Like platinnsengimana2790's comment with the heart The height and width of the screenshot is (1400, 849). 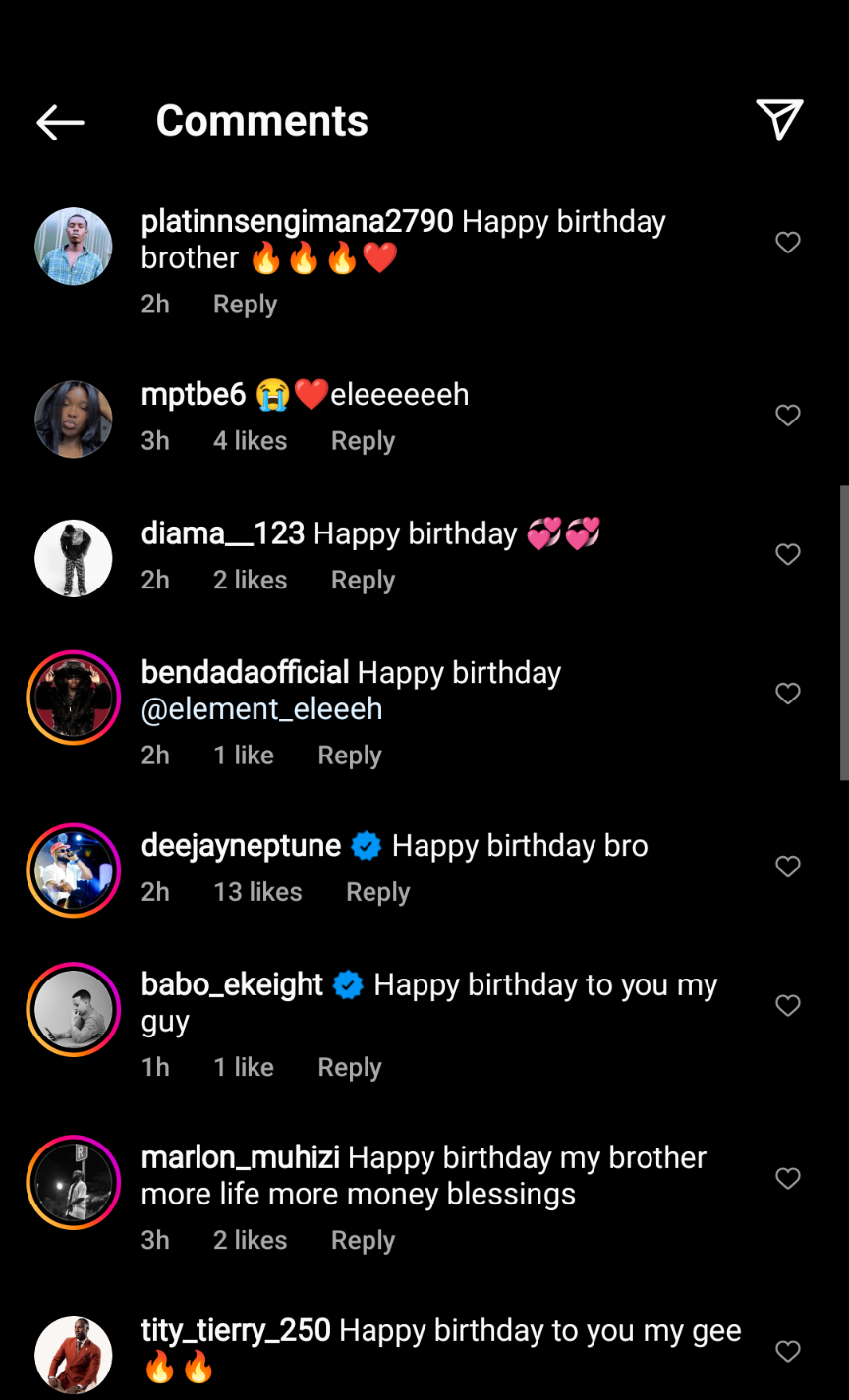(788, 243)
